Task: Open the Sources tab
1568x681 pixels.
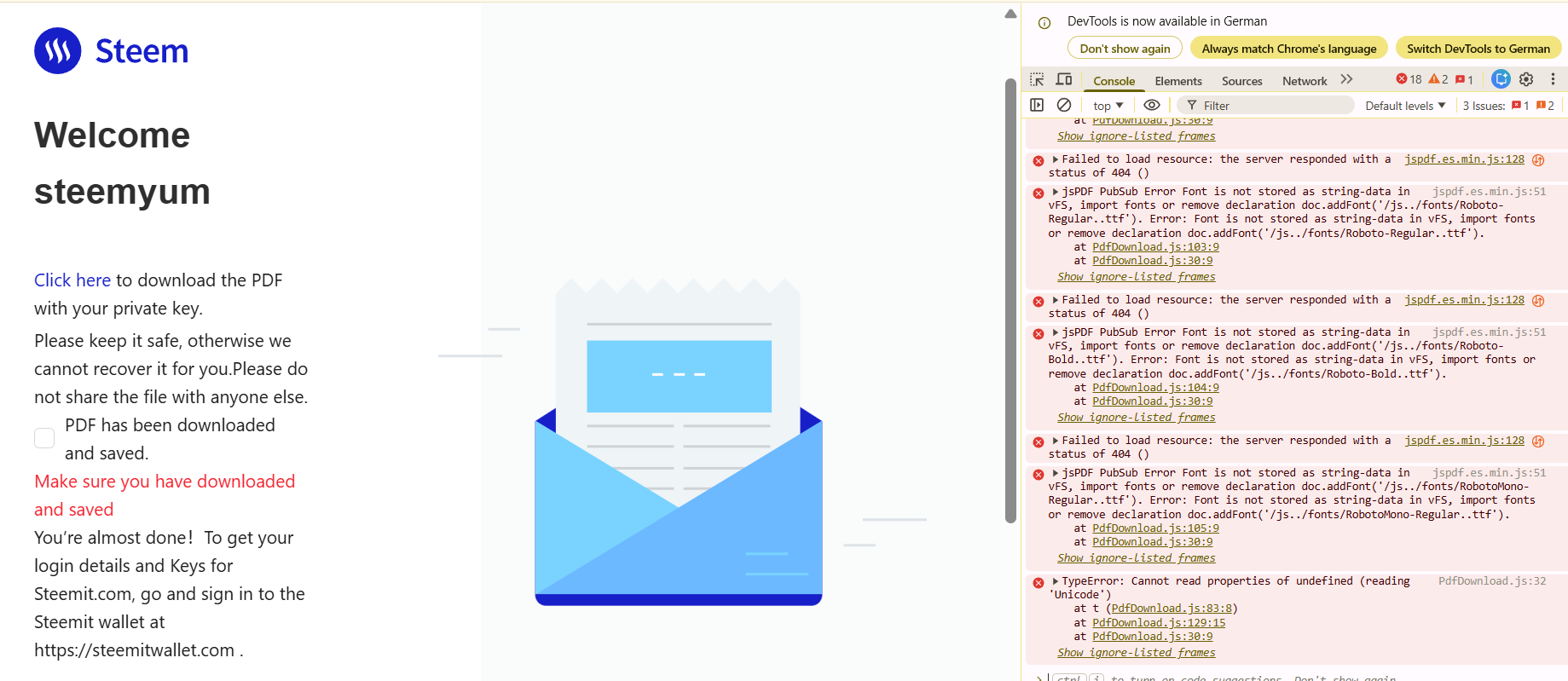Action: pos(1241,81)
